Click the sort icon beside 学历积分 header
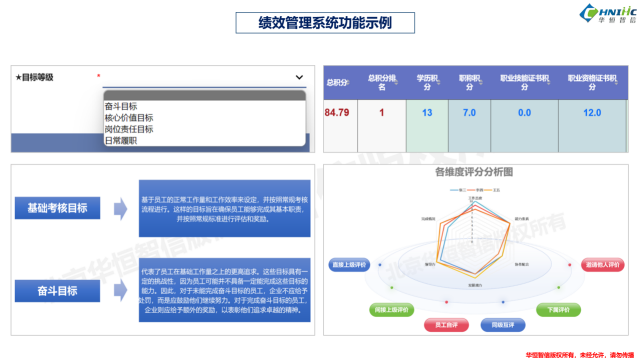The height and width of the screenshot is (361, 642). pos(439,83)
